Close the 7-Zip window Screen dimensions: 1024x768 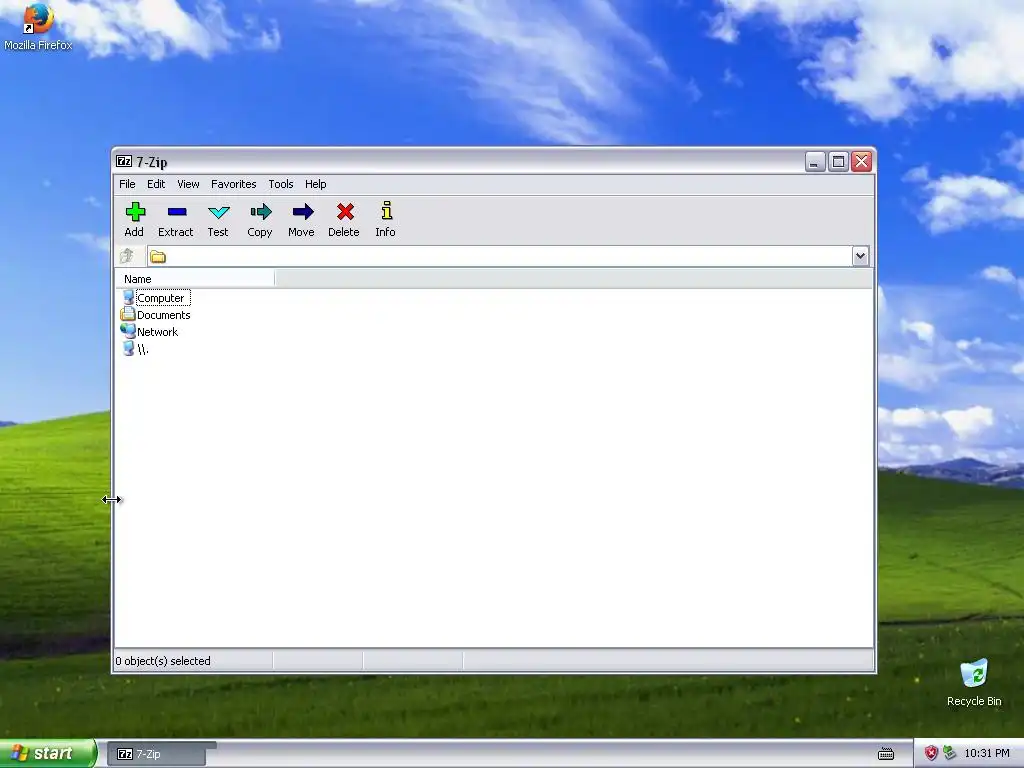(861, 161)
